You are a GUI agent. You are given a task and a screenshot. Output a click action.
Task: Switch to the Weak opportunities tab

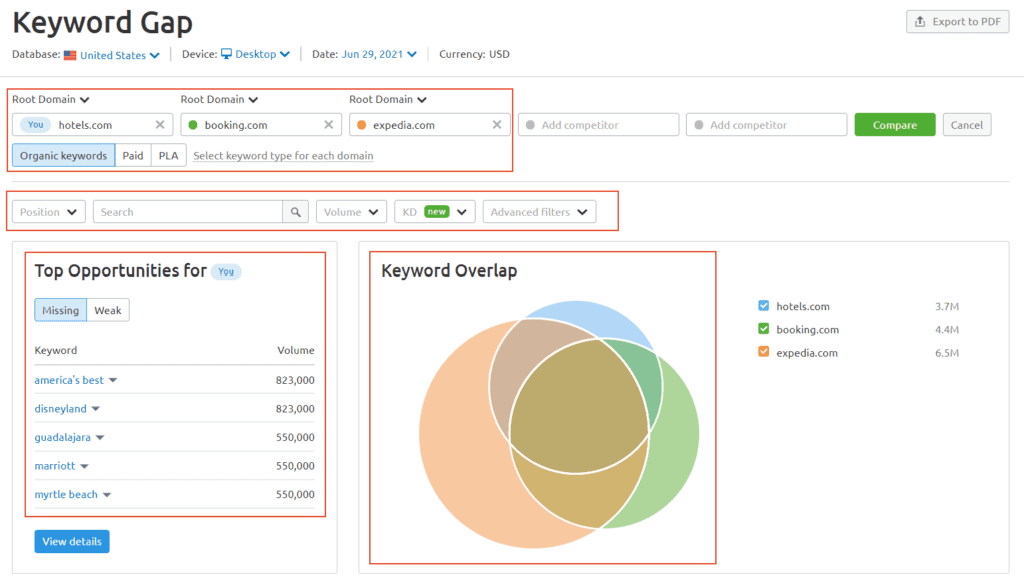108,310
